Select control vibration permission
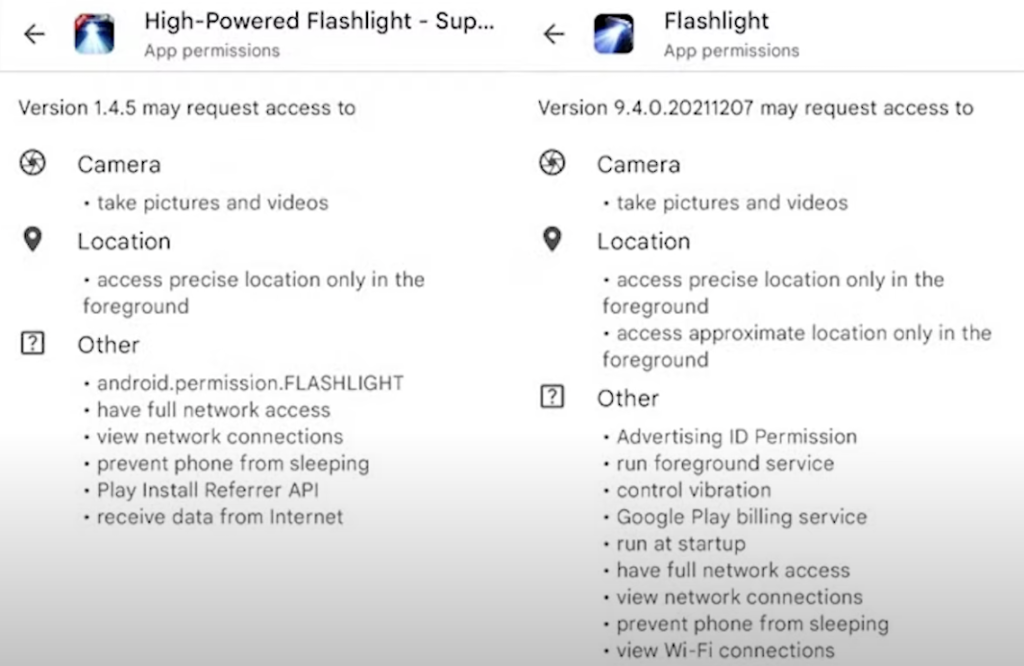 tap(694, 490)
